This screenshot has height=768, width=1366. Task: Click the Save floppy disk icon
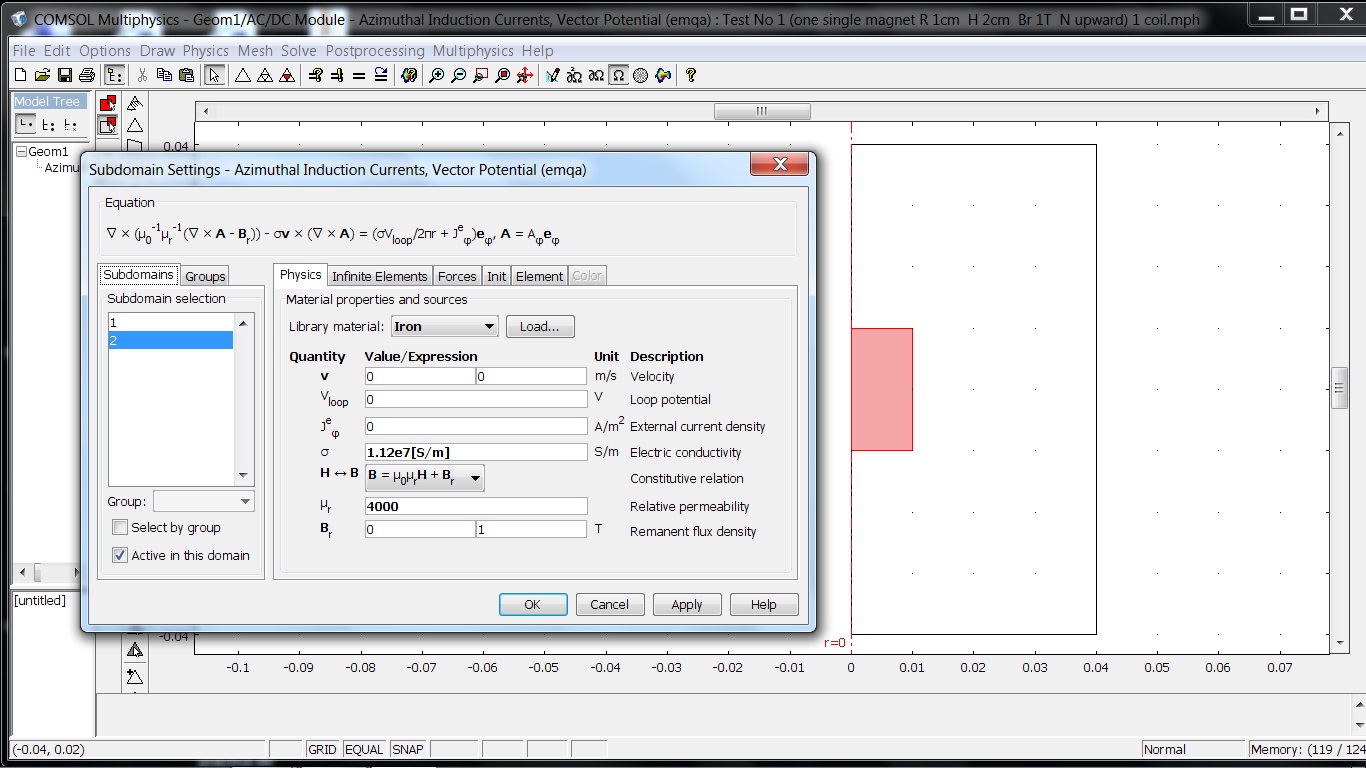(64, 75)
